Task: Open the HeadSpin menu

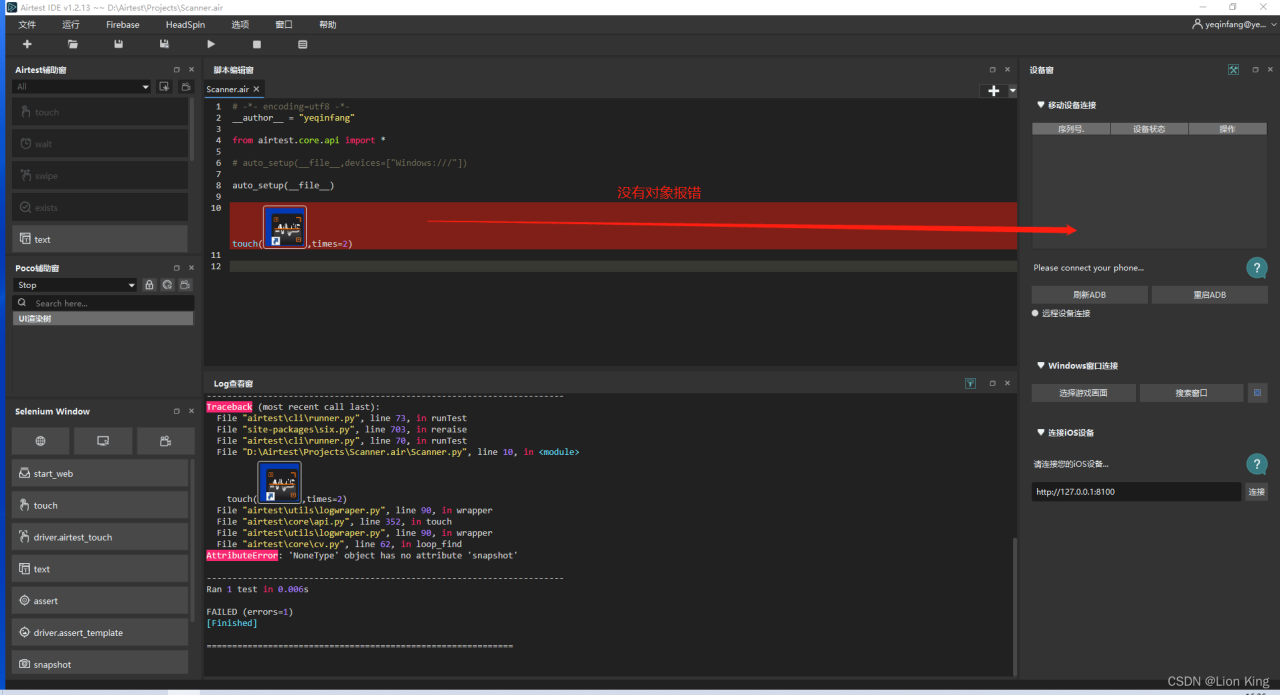Action: click(x=185, y=24)
